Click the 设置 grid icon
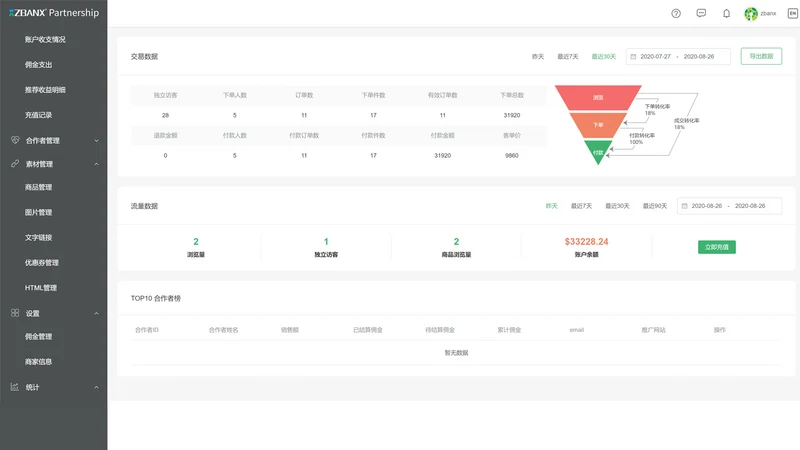 [x=15, y=313]
